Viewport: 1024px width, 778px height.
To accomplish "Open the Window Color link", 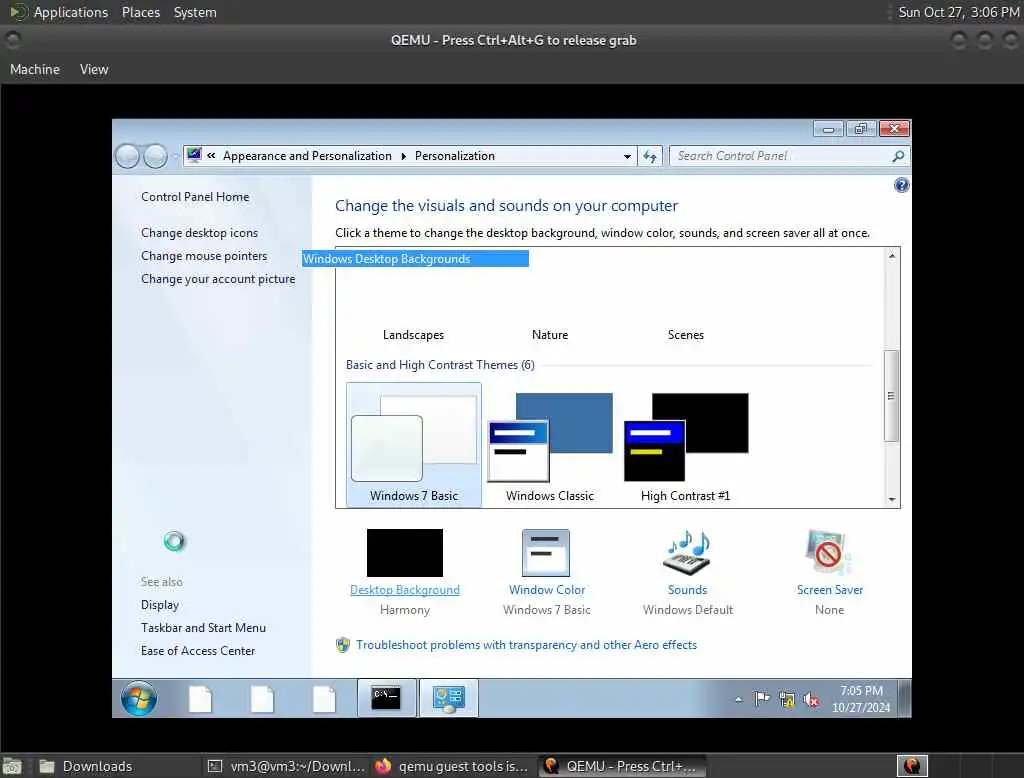I will [547, 590].
